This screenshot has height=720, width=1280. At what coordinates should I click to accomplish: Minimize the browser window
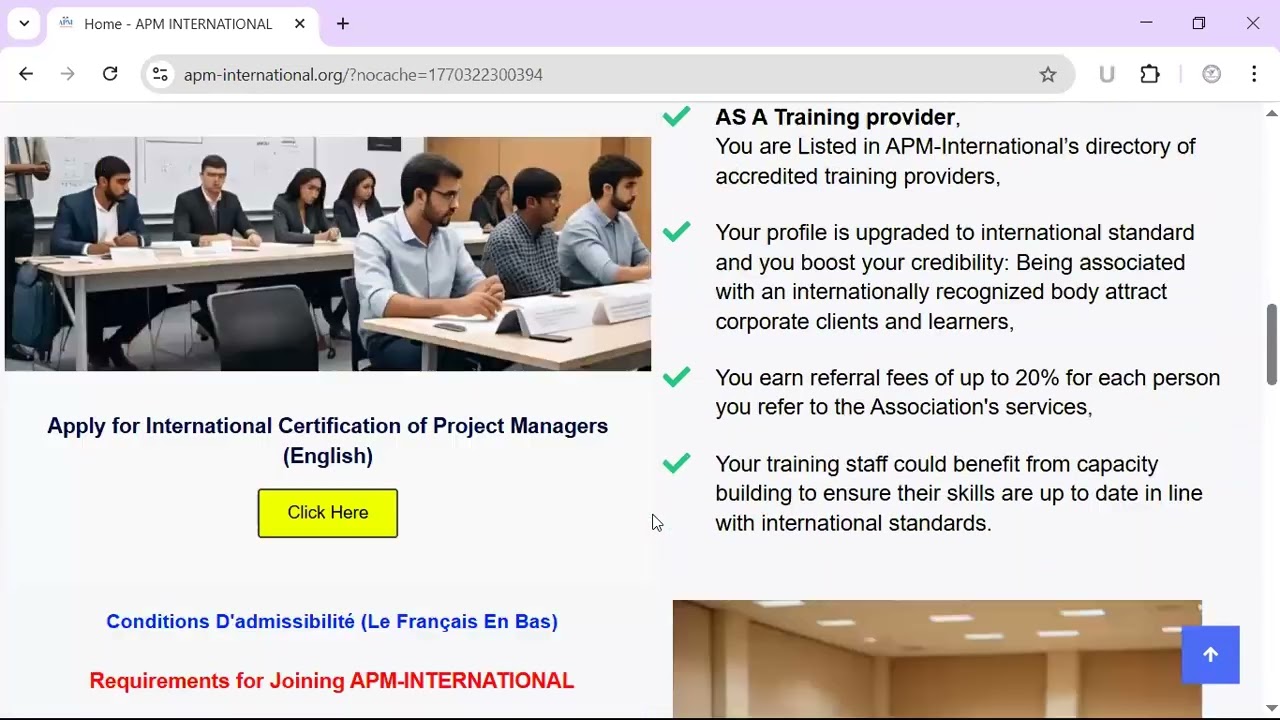[x=1146, y=23]
